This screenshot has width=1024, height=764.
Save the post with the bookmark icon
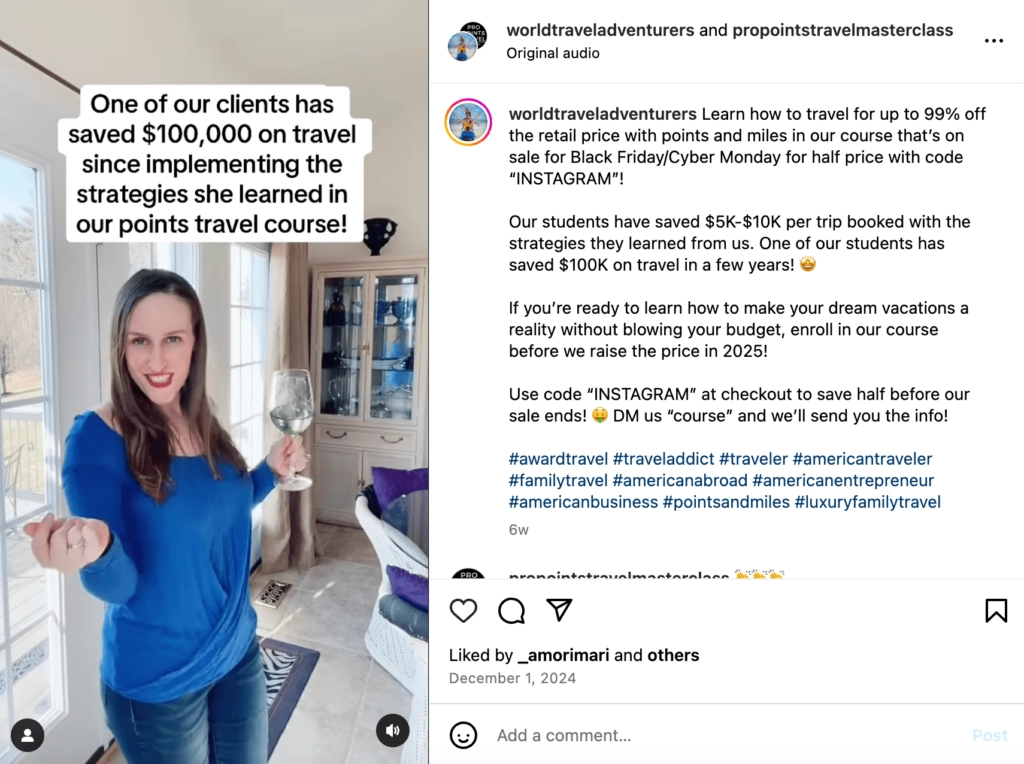996,611
